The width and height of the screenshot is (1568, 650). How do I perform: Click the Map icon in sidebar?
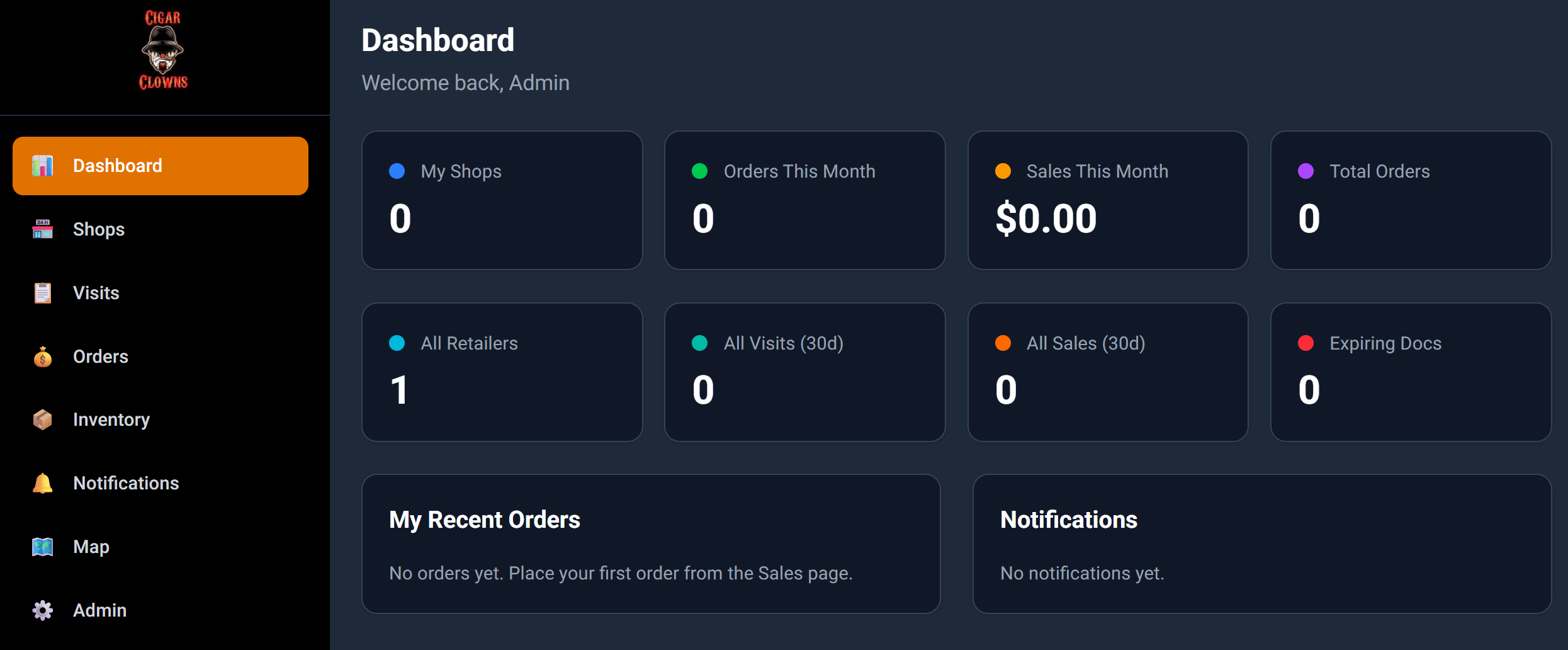pyautogui.click(x=43, y=547)
